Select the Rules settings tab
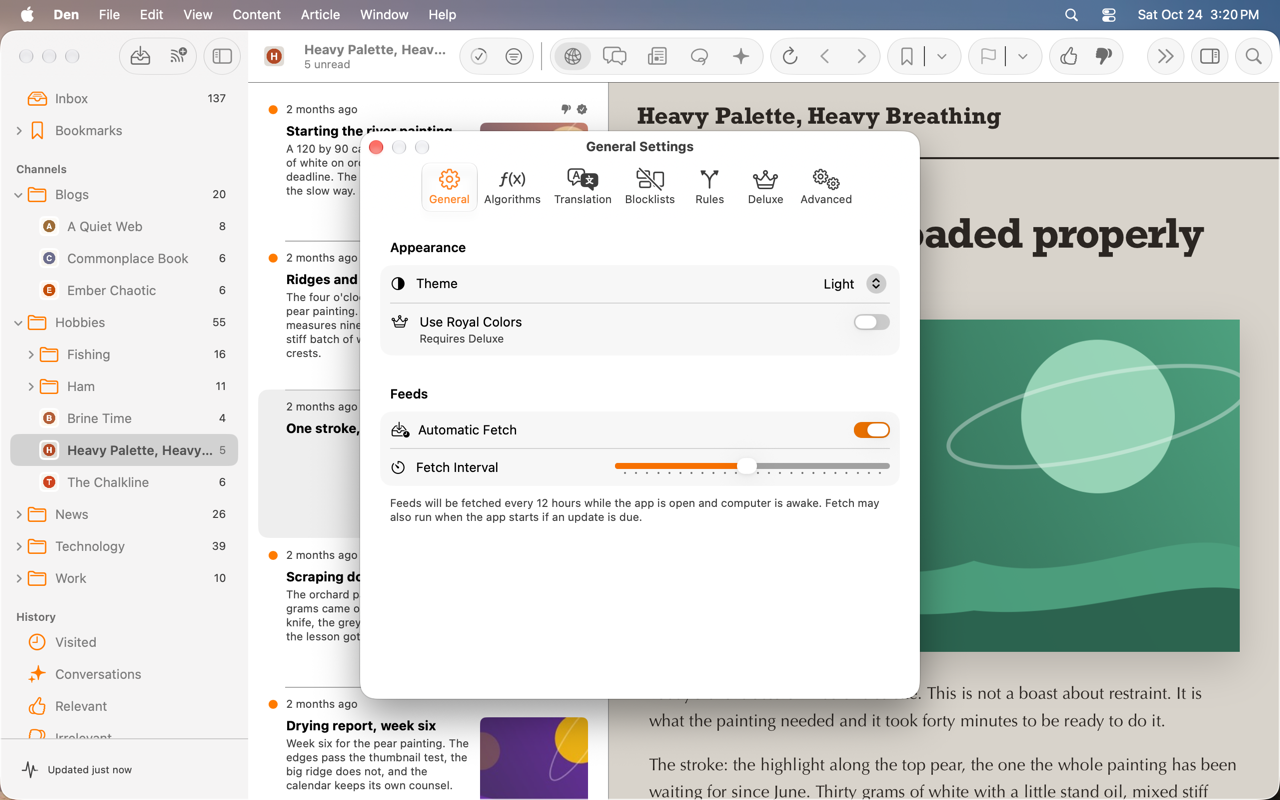This screenshot has width=1280, height=800. pos(709,187)
